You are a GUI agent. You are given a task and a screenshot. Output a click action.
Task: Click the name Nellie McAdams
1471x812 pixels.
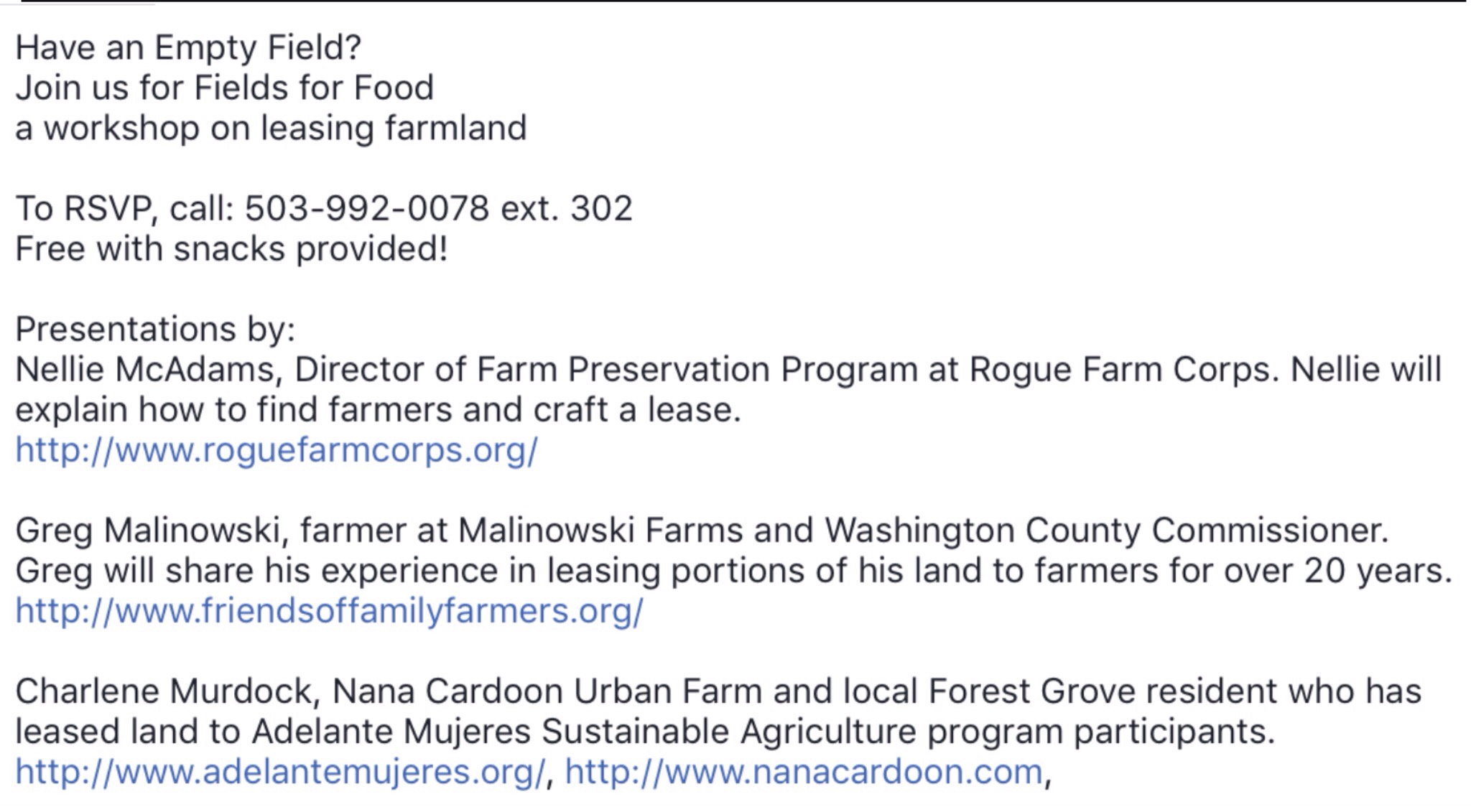[x=144, y=370]
